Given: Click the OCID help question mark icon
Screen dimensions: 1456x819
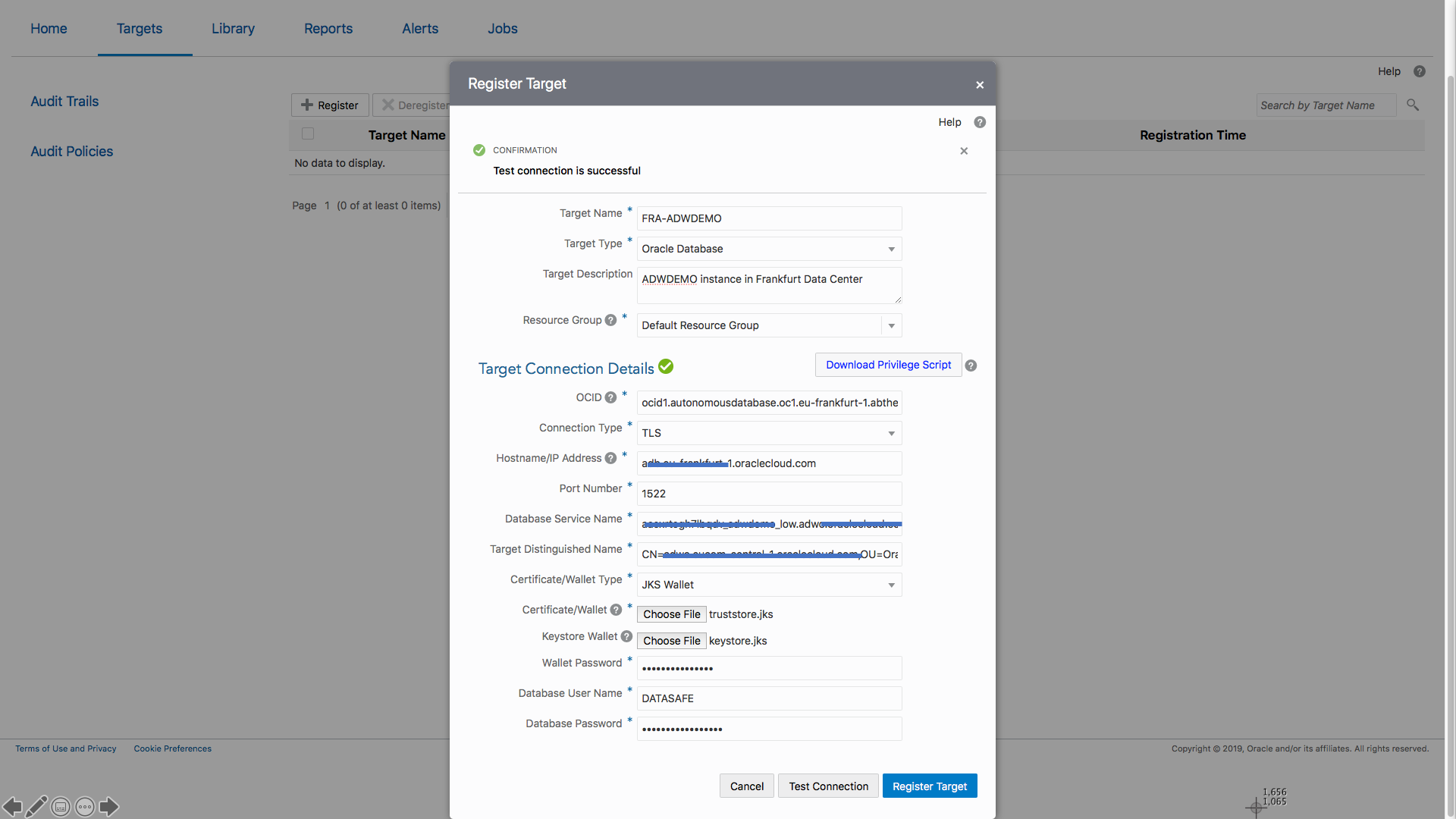Looking at the screenshot, I should coord(610,397).
